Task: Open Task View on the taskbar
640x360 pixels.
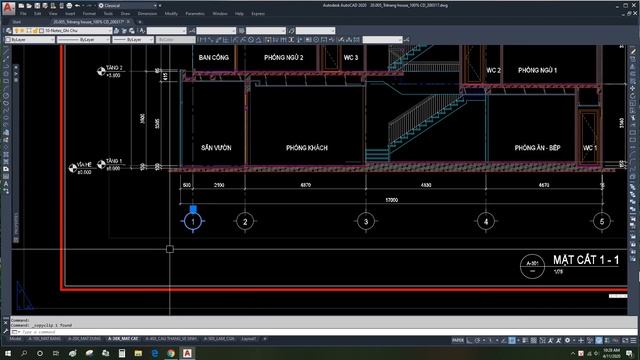Action: tap(56, 353)
